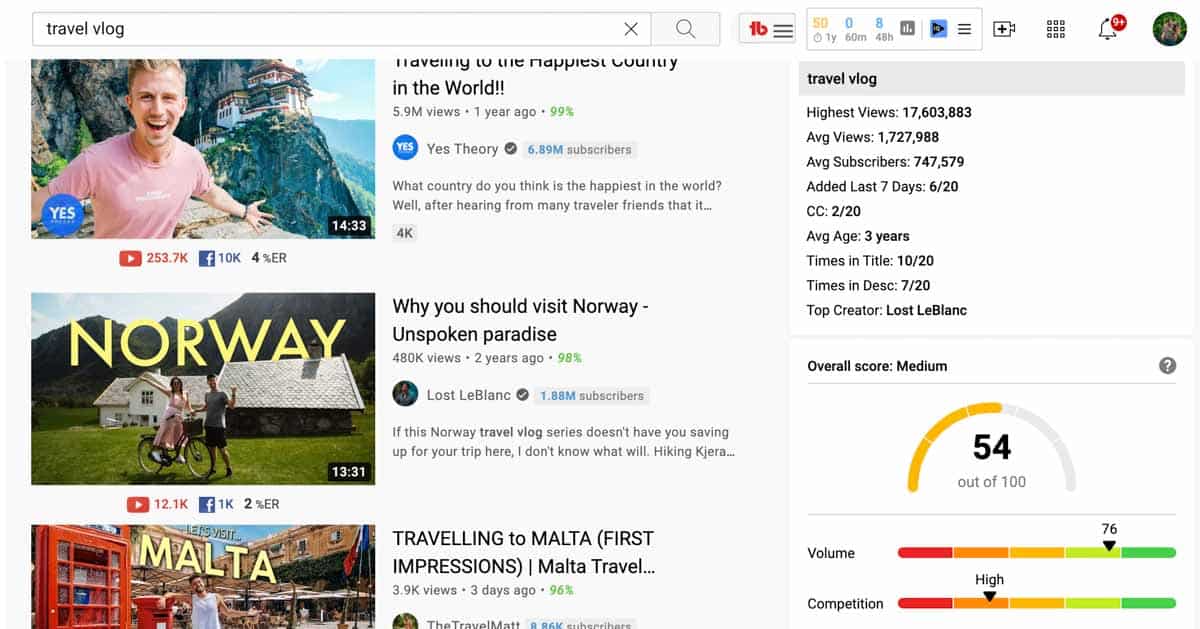Click the Yes Theory channel avatar
Image resolution: width=1200 pixels, height=629 pixels.
pos(405,148)
